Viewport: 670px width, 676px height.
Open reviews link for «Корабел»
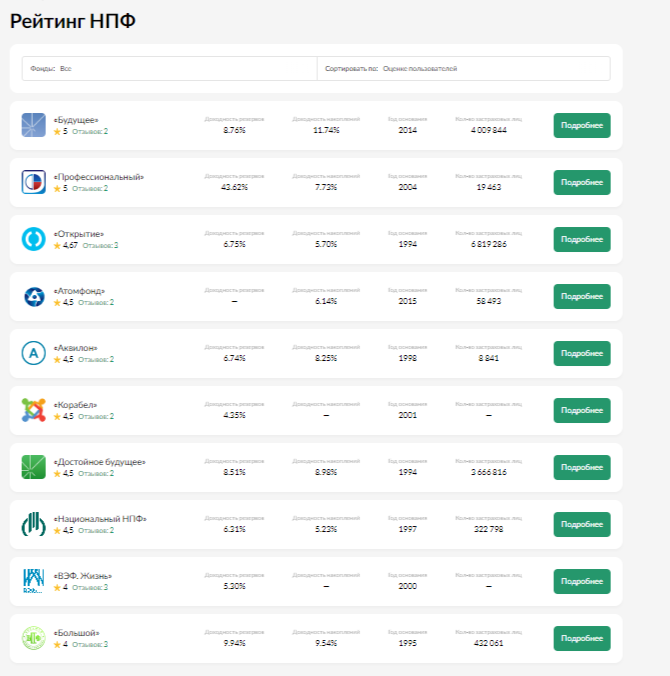(x=96, y=416)
